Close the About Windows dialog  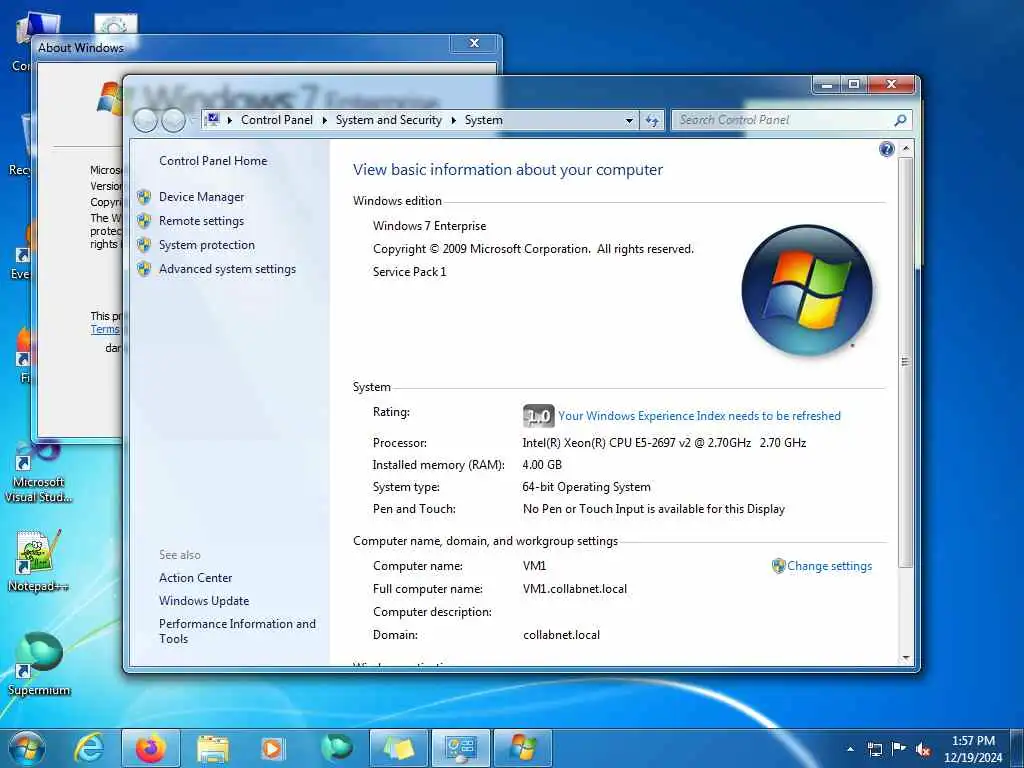[x=475, y=43]
